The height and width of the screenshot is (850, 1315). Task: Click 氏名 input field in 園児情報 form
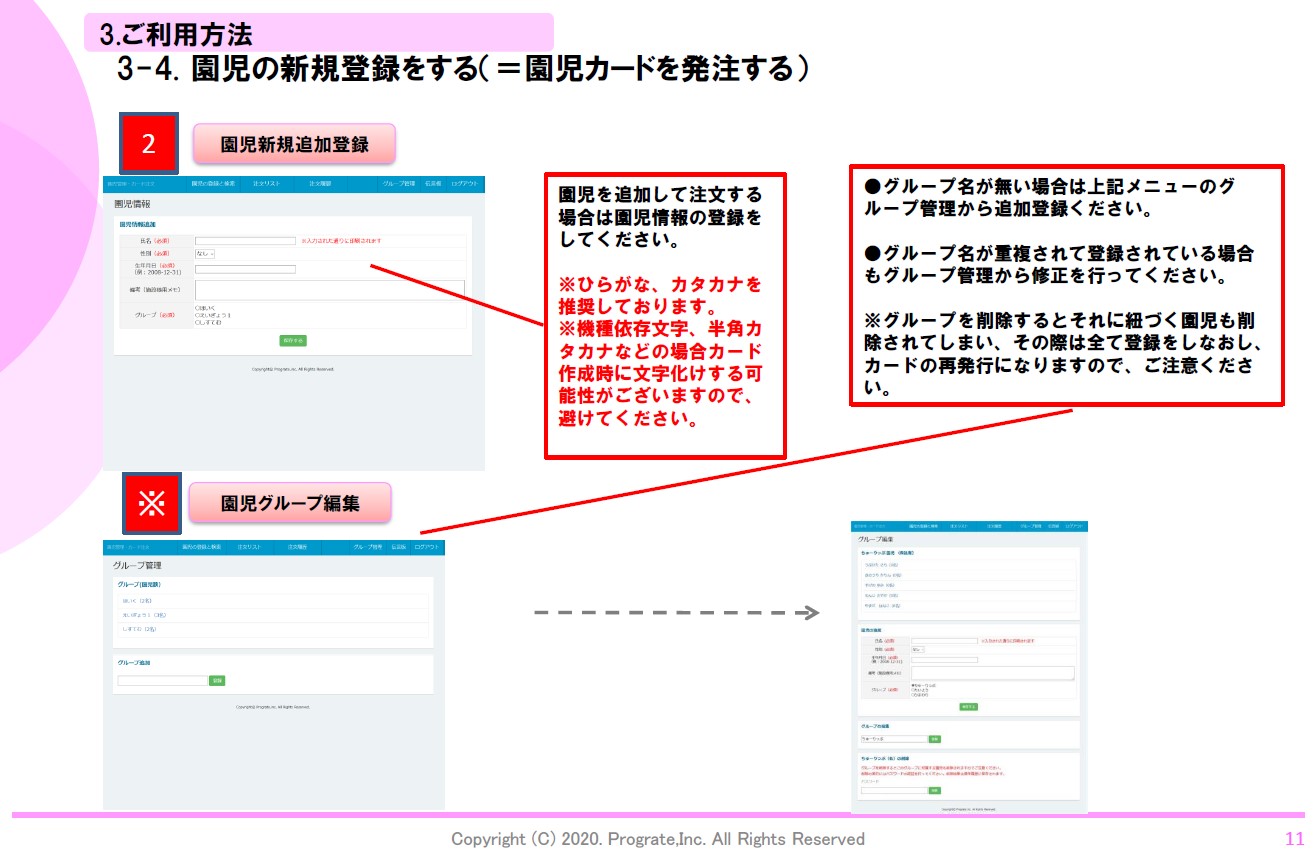coord(245,241)
